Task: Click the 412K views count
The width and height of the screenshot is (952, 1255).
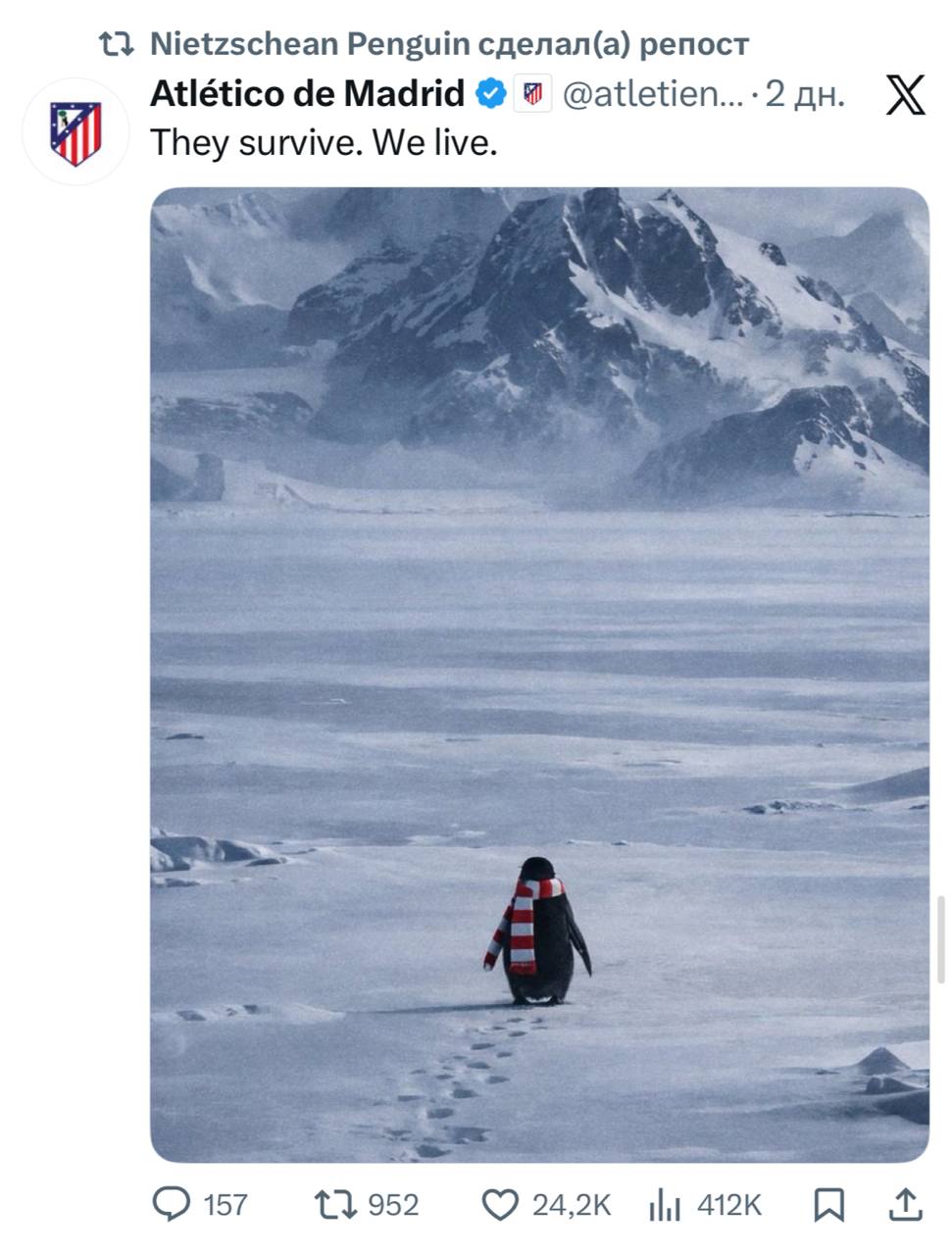Action: coord(729,1204)
